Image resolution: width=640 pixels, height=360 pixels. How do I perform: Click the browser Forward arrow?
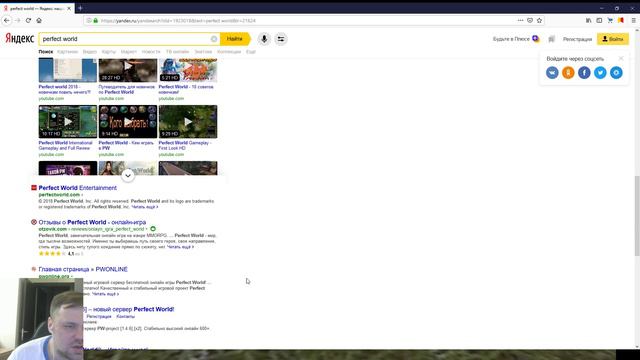point(18,20)
